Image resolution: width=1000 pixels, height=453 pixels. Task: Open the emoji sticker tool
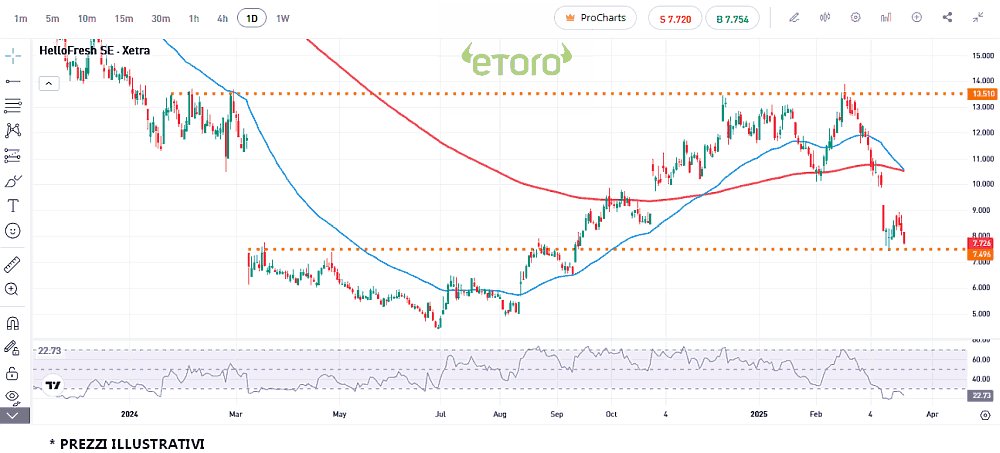[13, 231]
